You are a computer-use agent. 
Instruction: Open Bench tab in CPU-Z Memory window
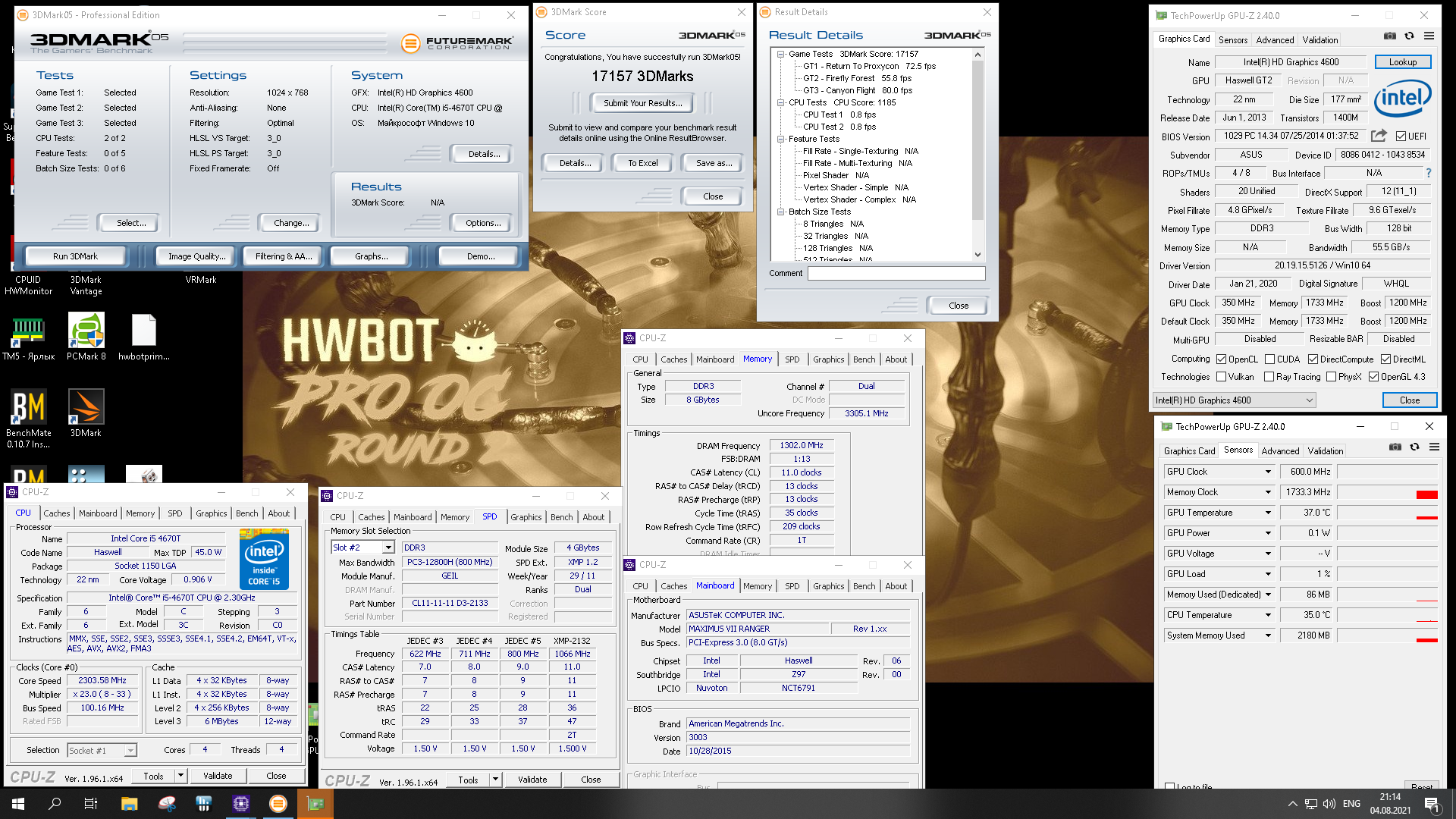tap(864, 359)
